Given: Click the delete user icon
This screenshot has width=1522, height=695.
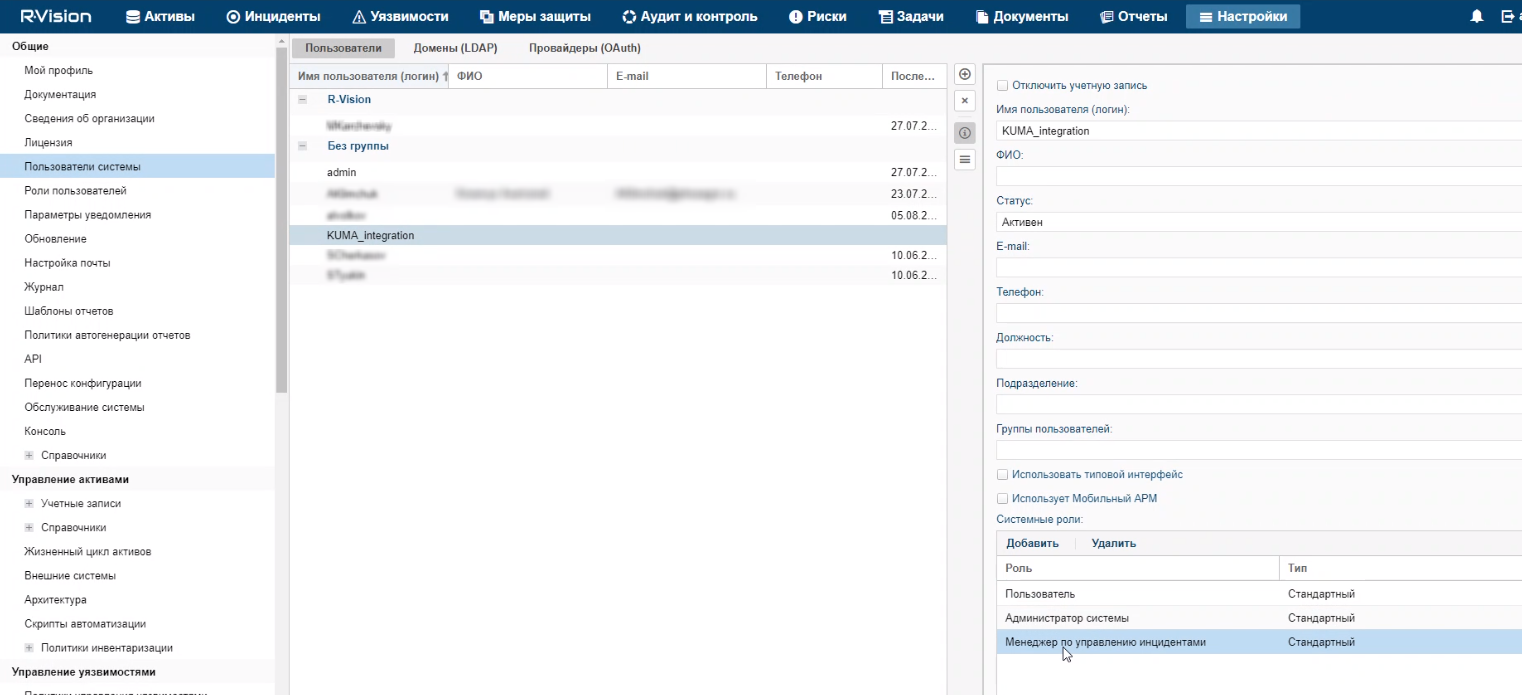Looking at the screenshot, I should (x=963, y=100).
